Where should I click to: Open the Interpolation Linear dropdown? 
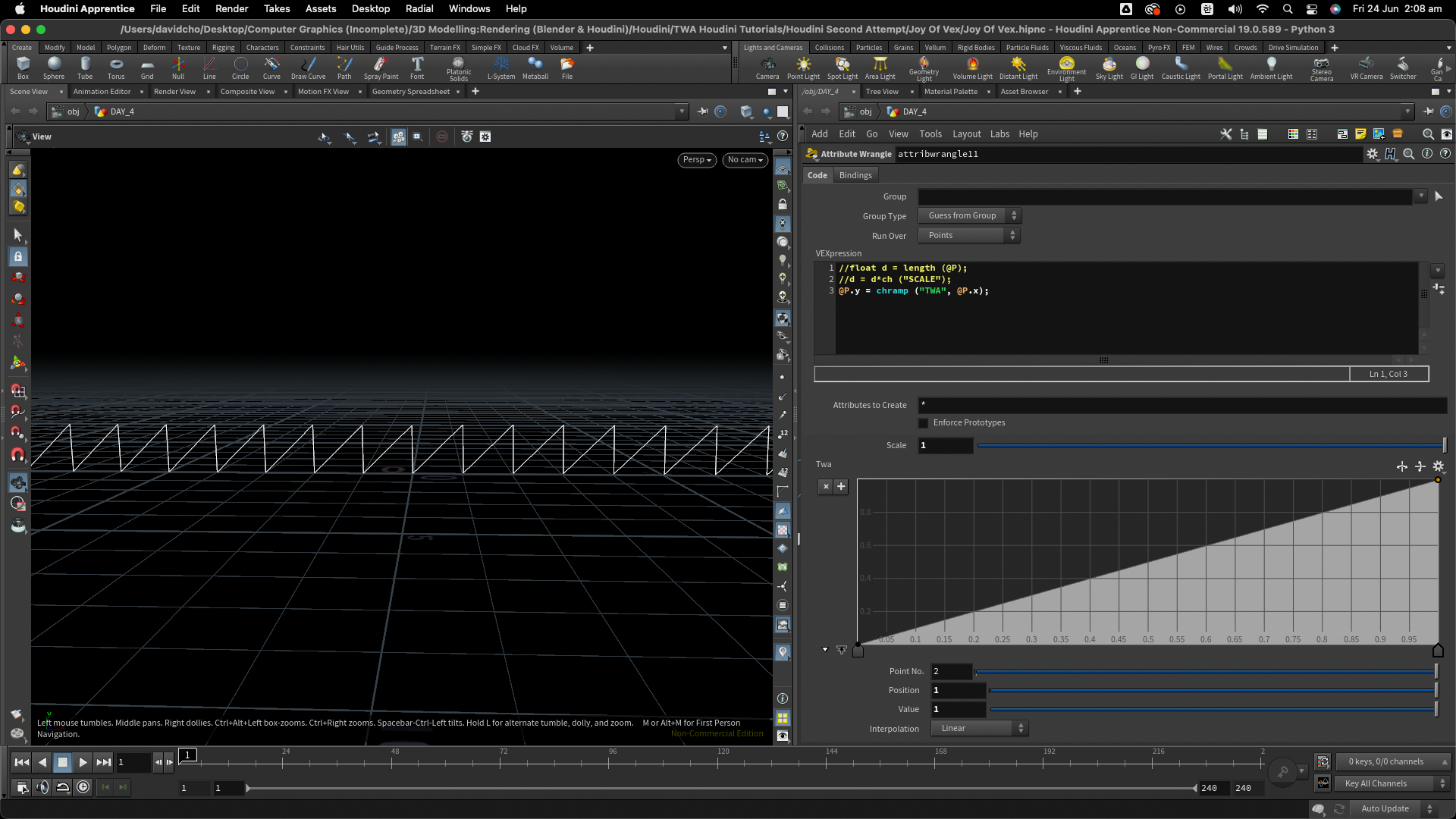click(979, 729)
